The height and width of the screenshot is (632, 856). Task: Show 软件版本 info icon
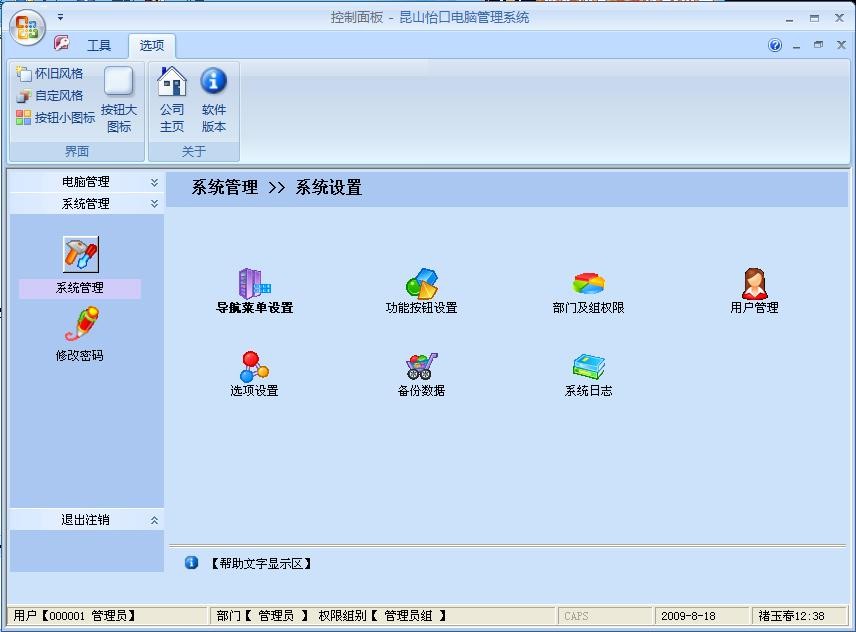pyautogui.click(x=213, y=100)
